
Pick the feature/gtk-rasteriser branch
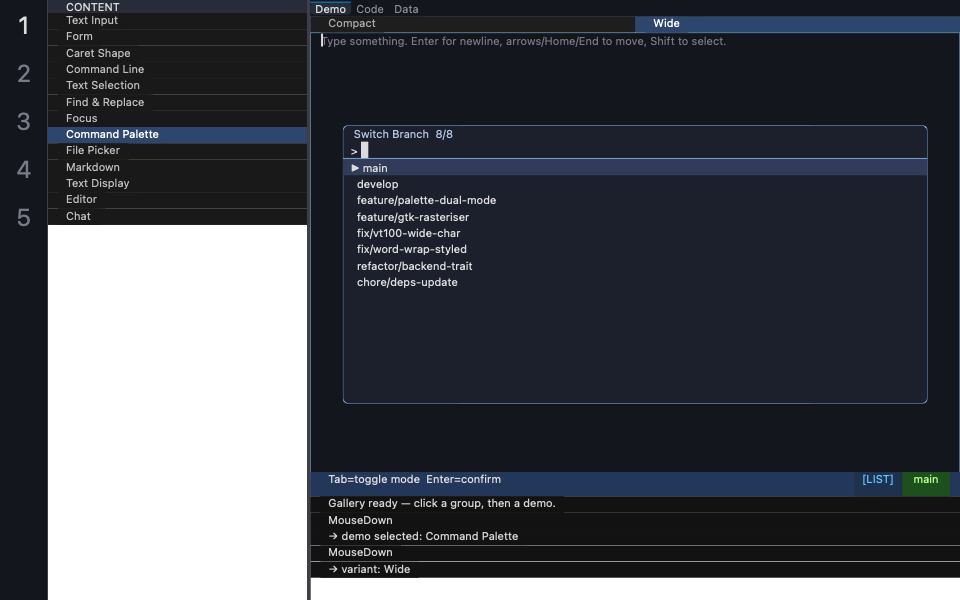click(636, 217)
